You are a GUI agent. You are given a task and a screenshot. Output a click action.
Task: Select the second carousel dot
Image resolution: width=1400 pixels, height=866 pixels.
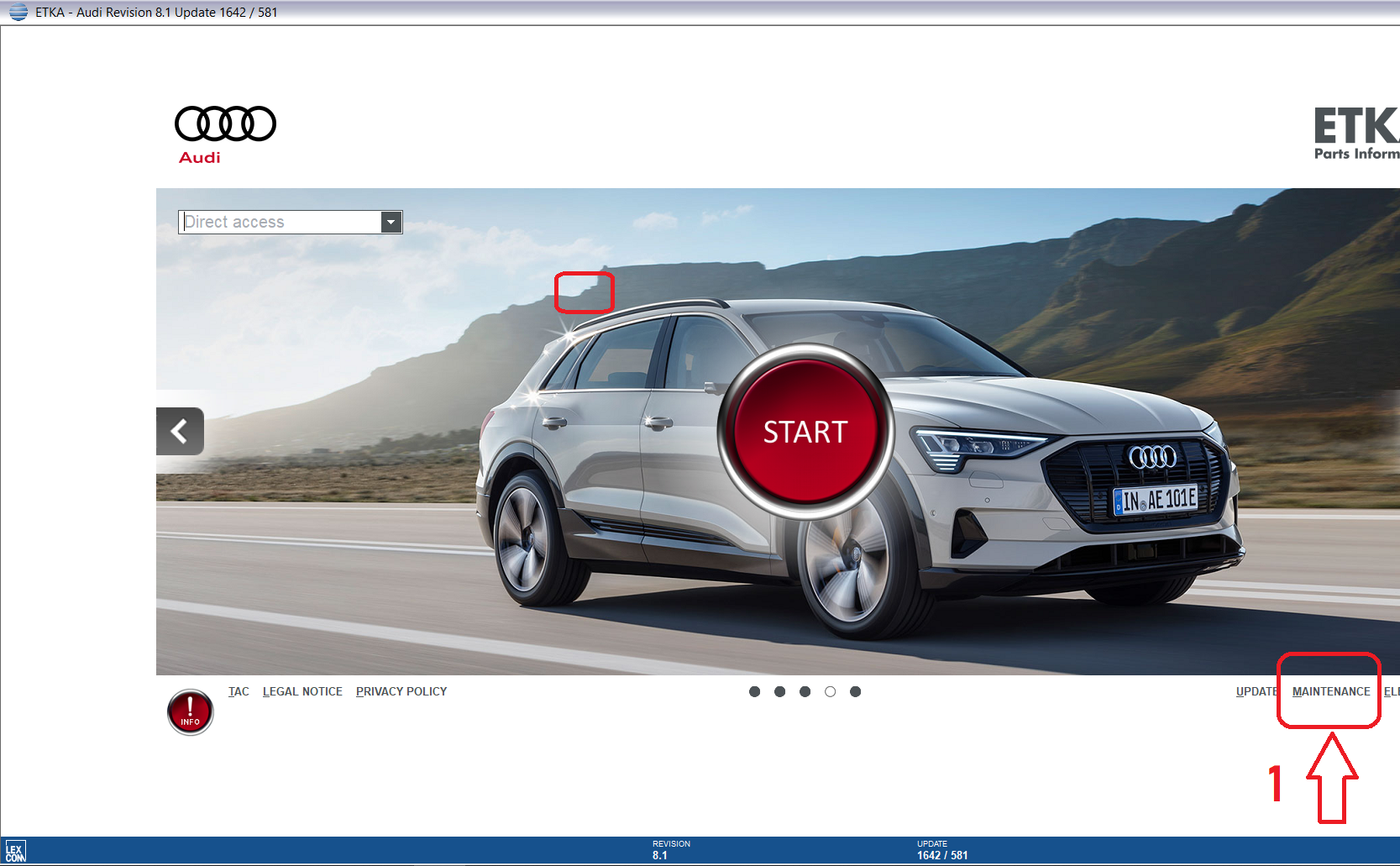pos(779,691)
